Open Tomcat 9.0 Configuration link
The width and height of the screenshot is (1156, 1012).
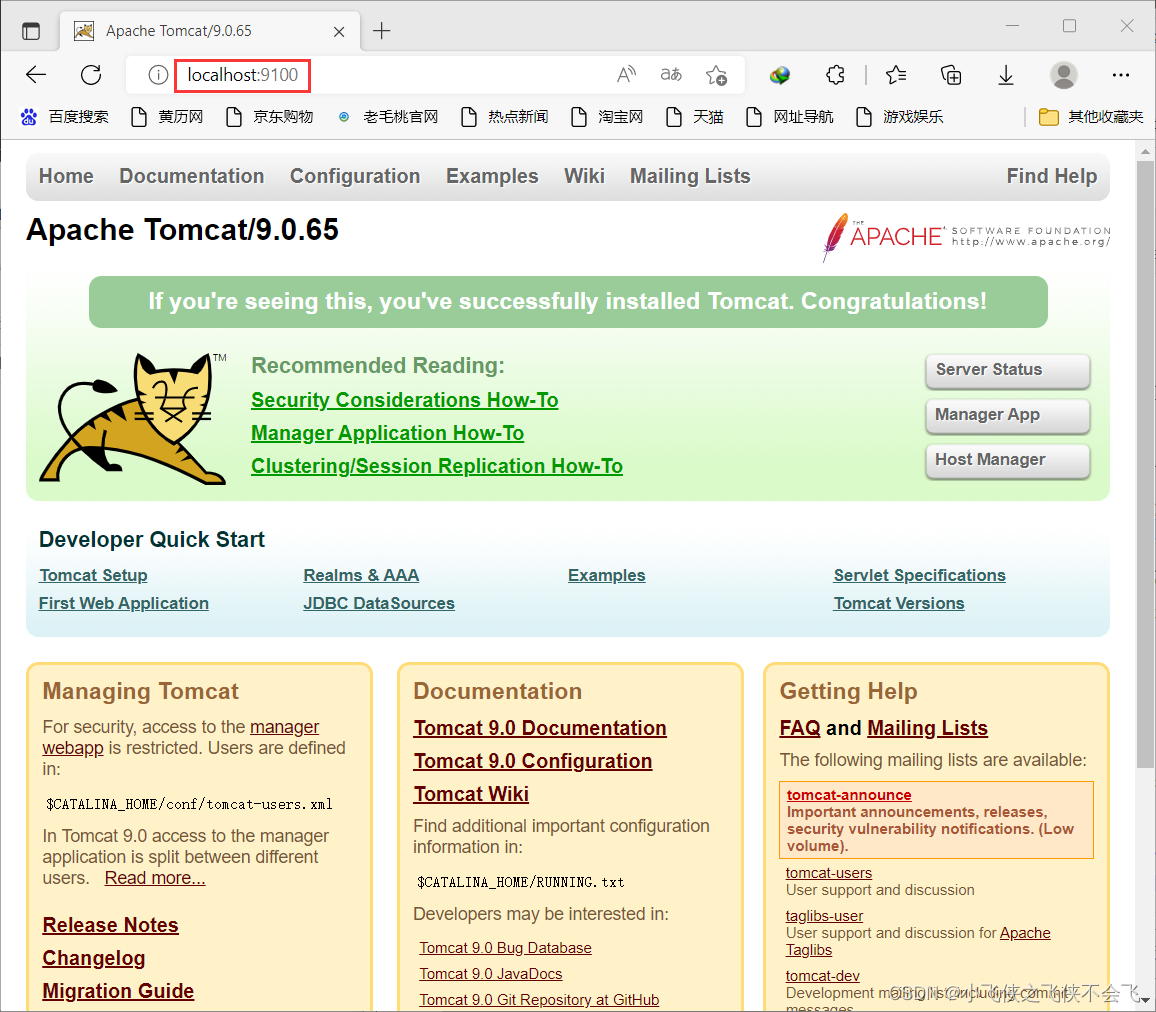tap(532, 761)
